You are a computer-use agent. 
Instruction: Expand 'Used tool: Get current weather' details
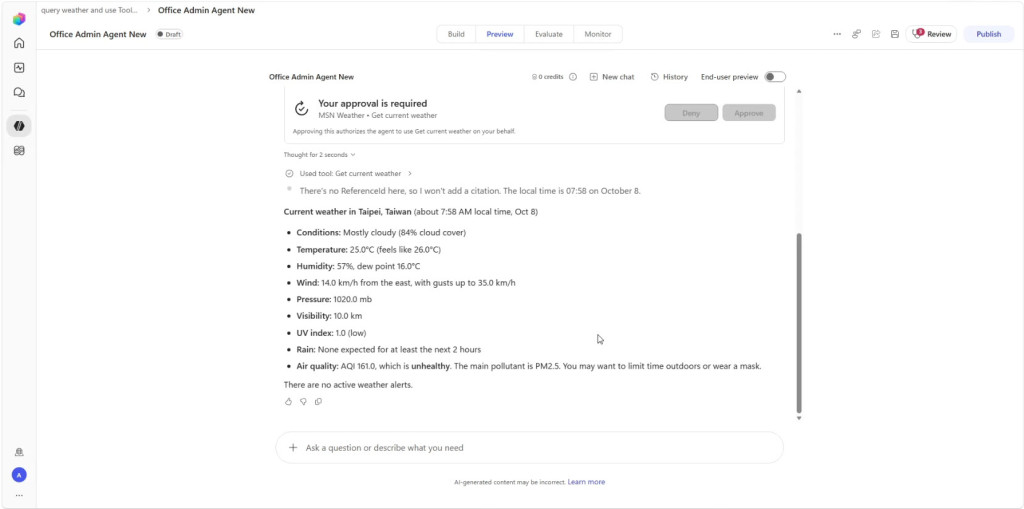click(349, 174)
